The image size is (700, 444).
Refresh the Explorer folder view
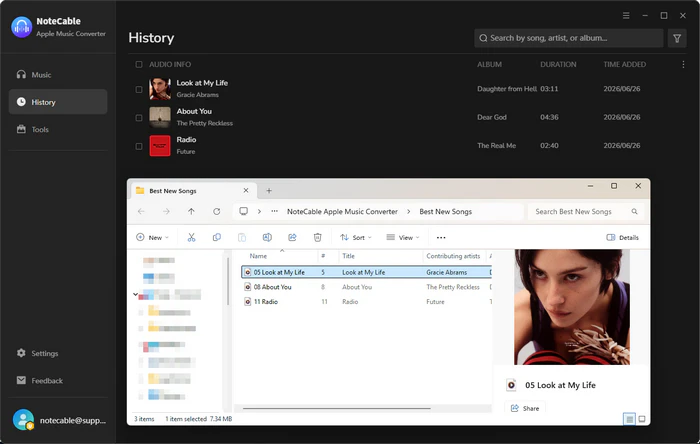point(217,212)
